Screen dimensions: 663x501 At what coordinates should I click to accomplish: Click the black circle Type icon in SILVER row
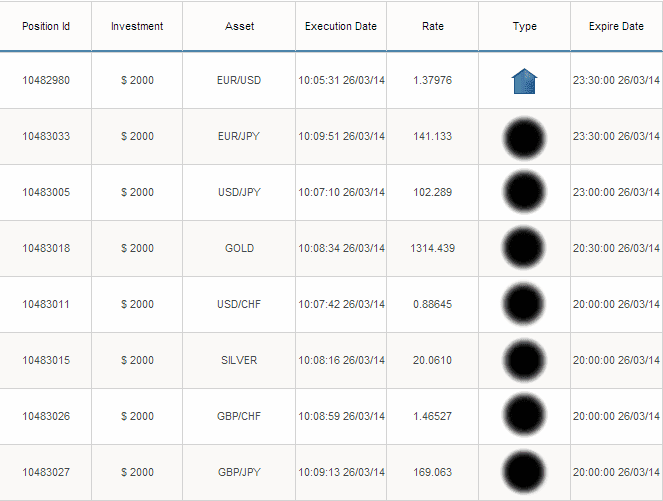pyautogui.click(x=524, y=360)
